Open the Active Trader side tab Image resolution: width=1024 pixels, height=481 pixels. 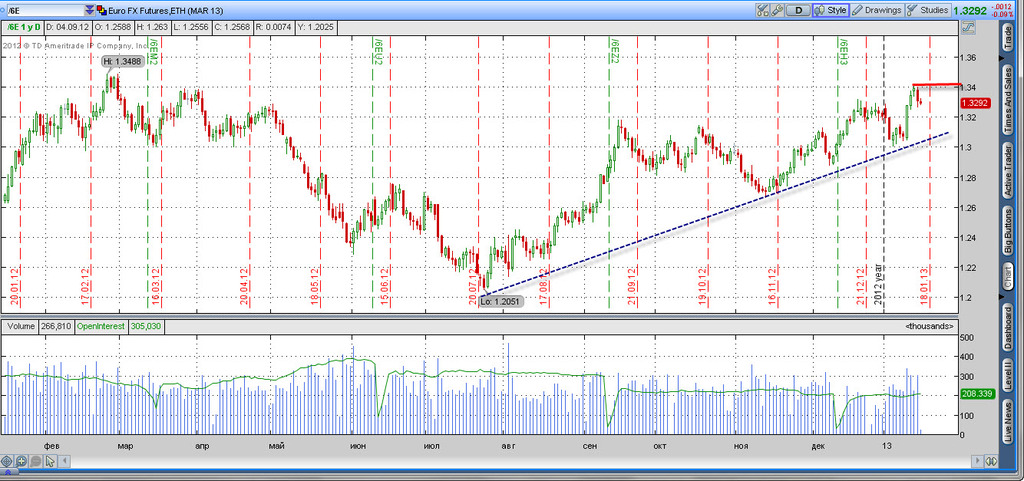coord(1008,170)
